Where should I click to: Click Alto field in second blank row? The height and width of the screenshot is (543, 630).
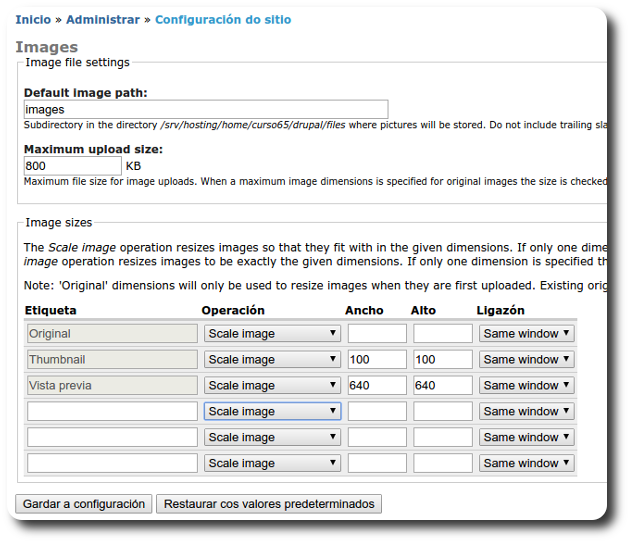[x=443, y=437]
